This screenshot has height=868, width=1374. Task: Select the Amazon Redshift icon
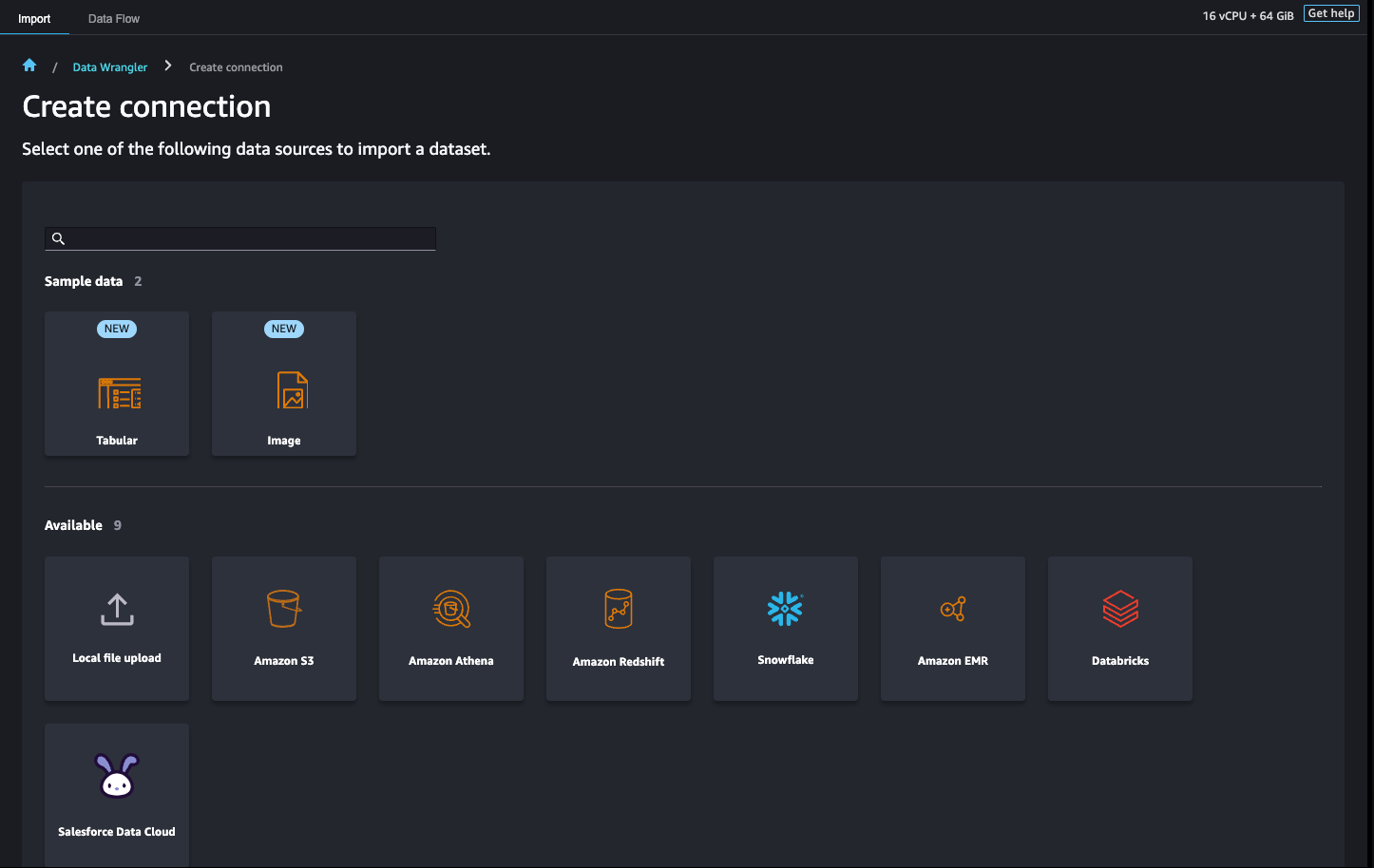619,609
